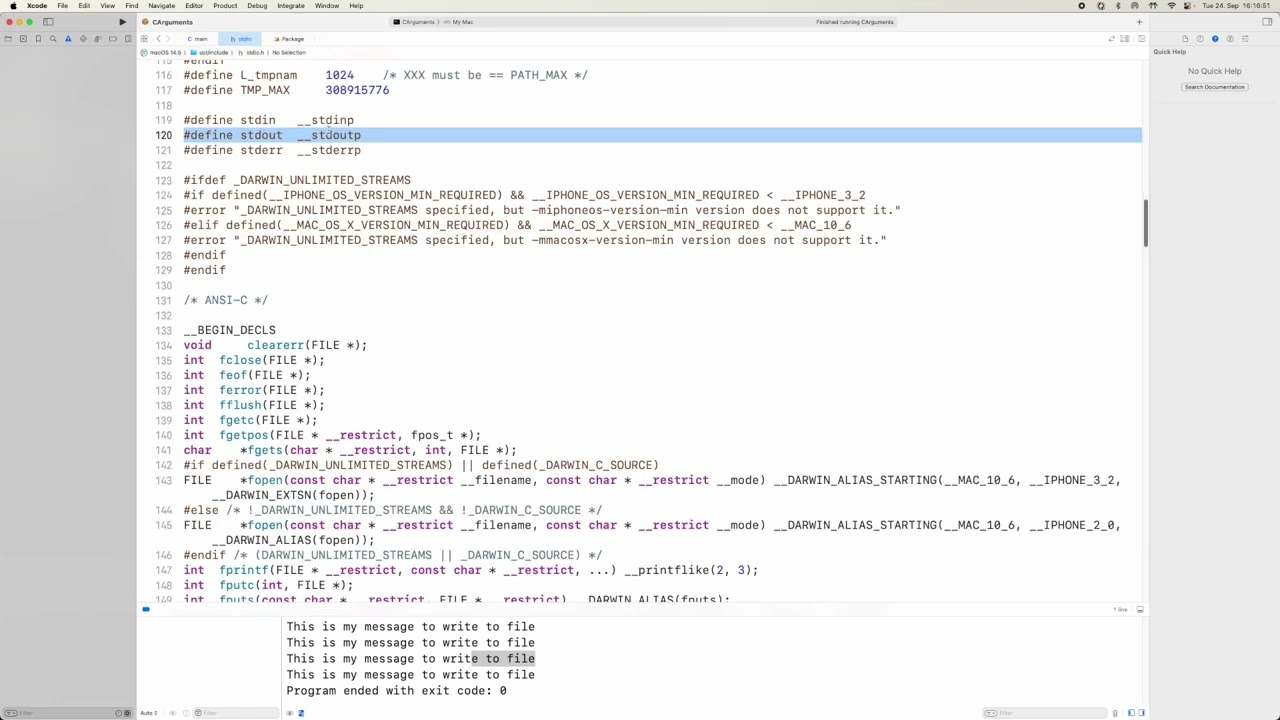Open the Integrate menu
This screenshot has width=1280, height=720.
coord(291,6)
